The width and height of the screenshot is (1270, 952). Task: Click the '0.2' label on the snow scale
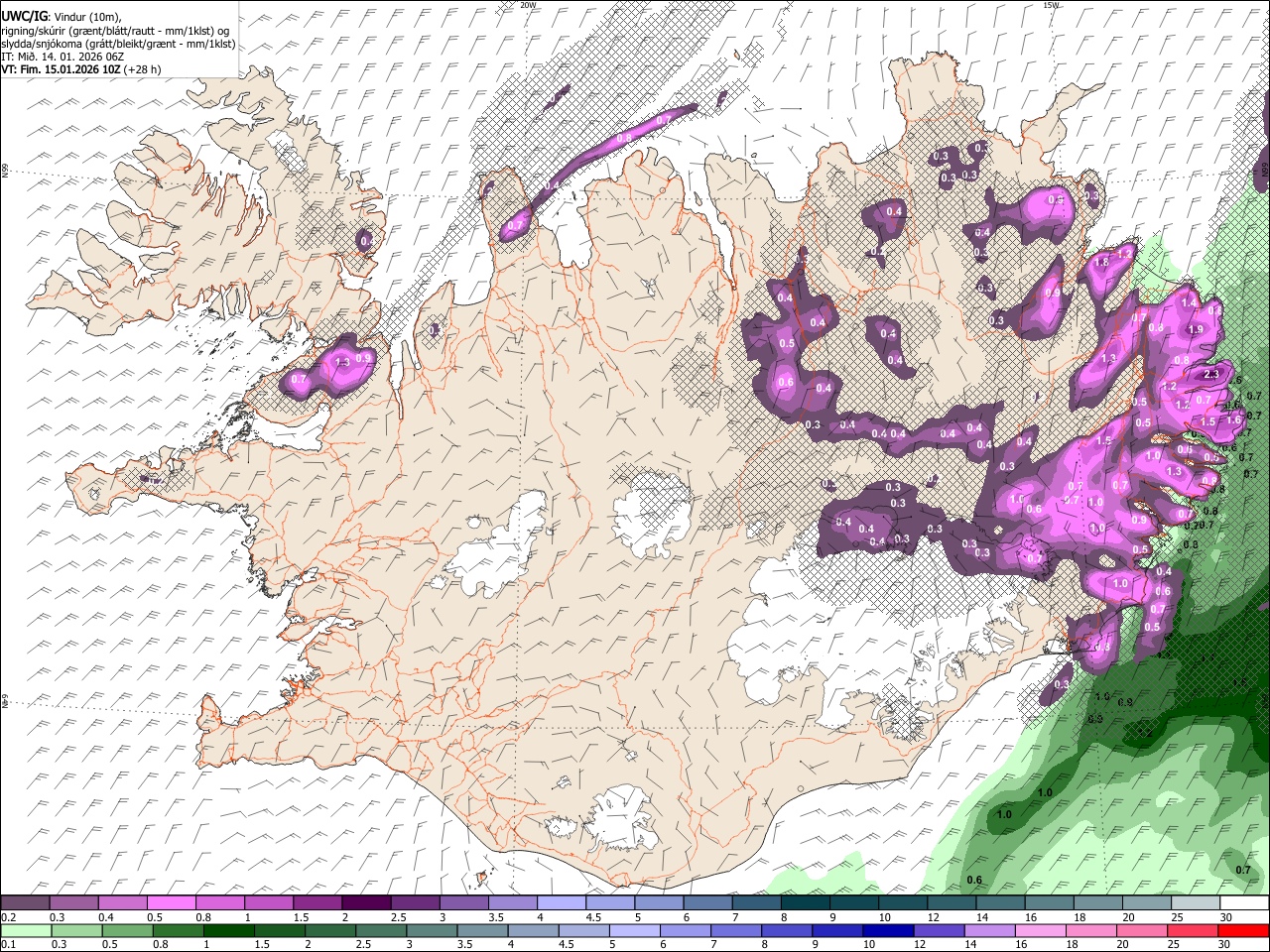8,917
